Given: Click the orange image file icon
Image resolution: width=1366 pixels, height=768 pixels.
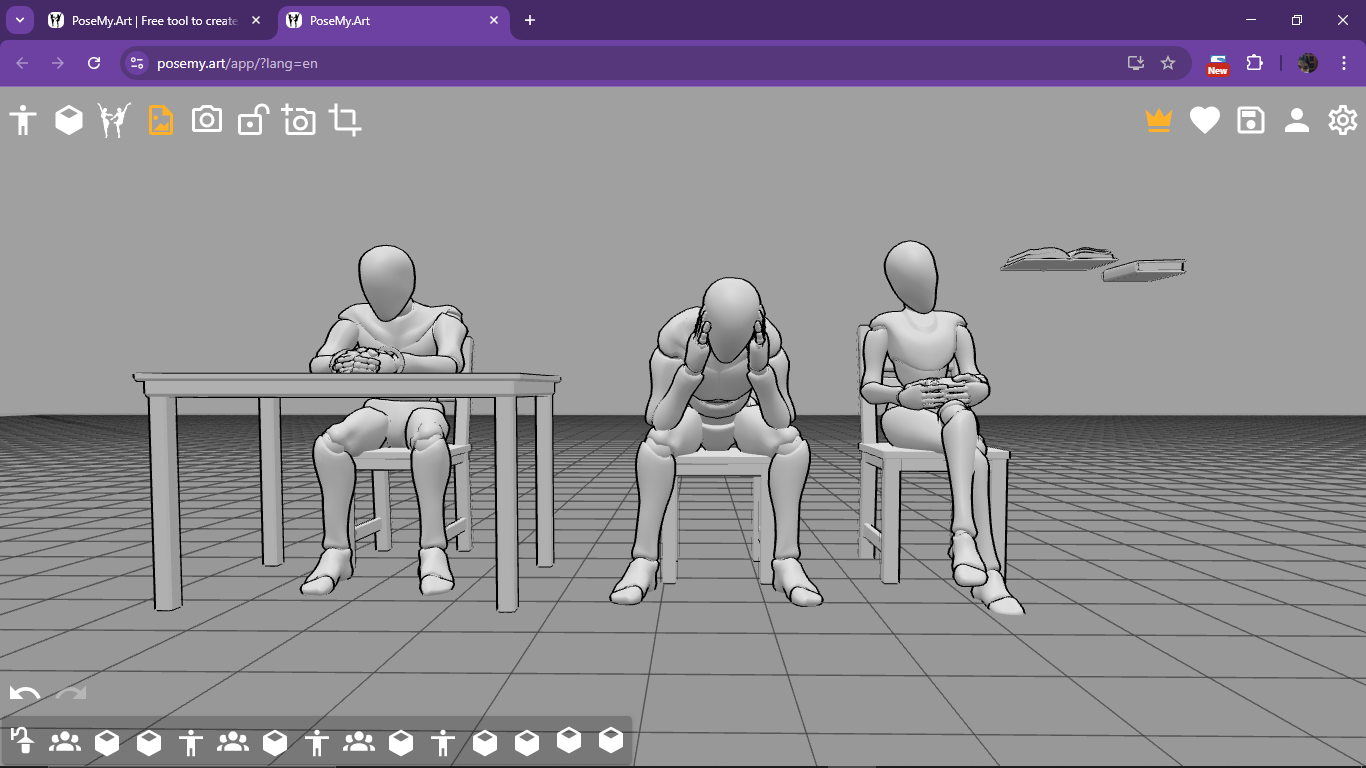Looking at the screenshot, I should click(161, 121).
